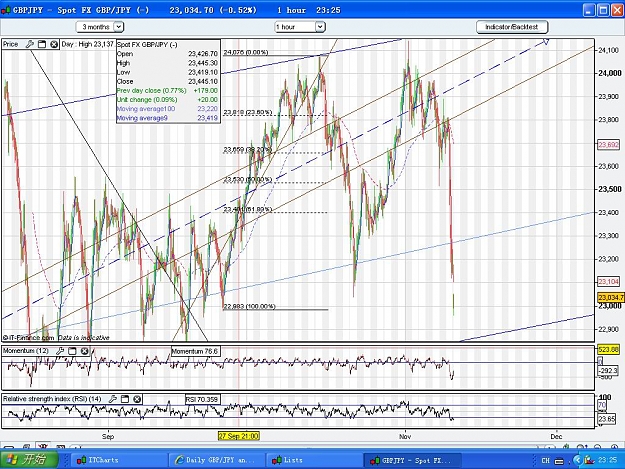
Task: Select GBPJPY Spot FX taskbar button
Action: [x=412, y=460]
